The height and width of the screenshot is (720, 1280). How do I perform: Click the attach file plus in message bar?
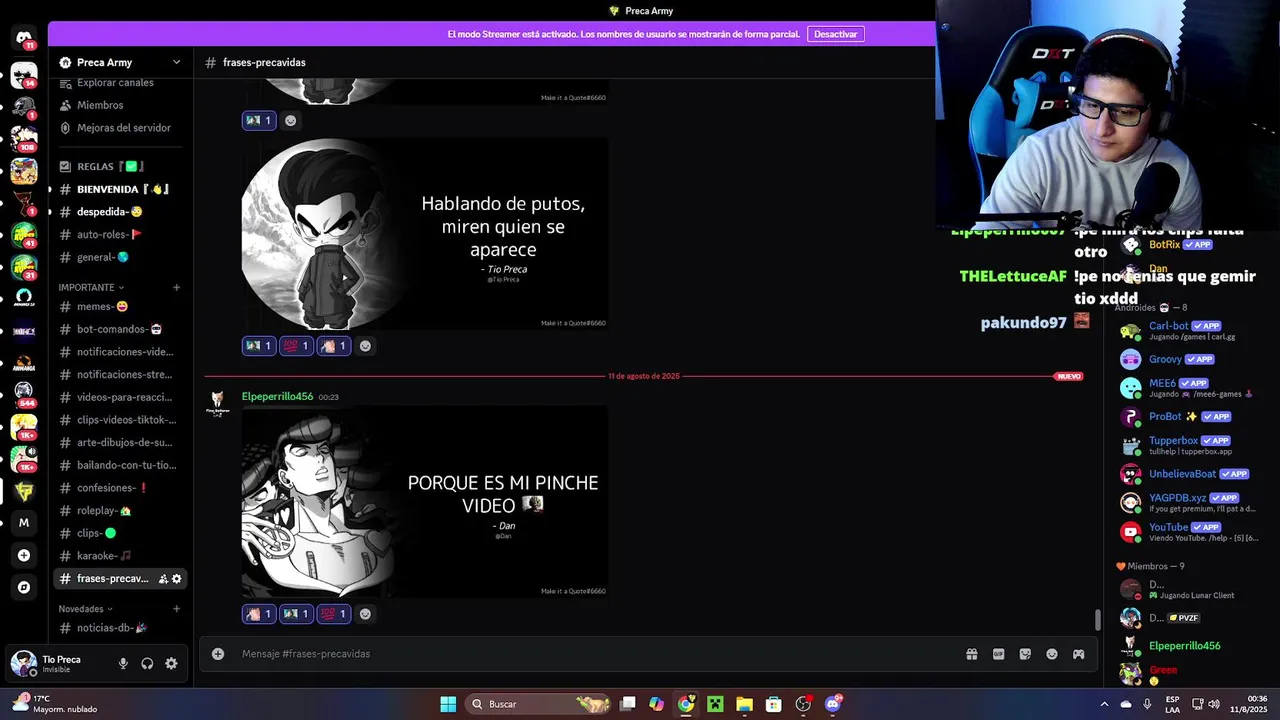[218, 654]
